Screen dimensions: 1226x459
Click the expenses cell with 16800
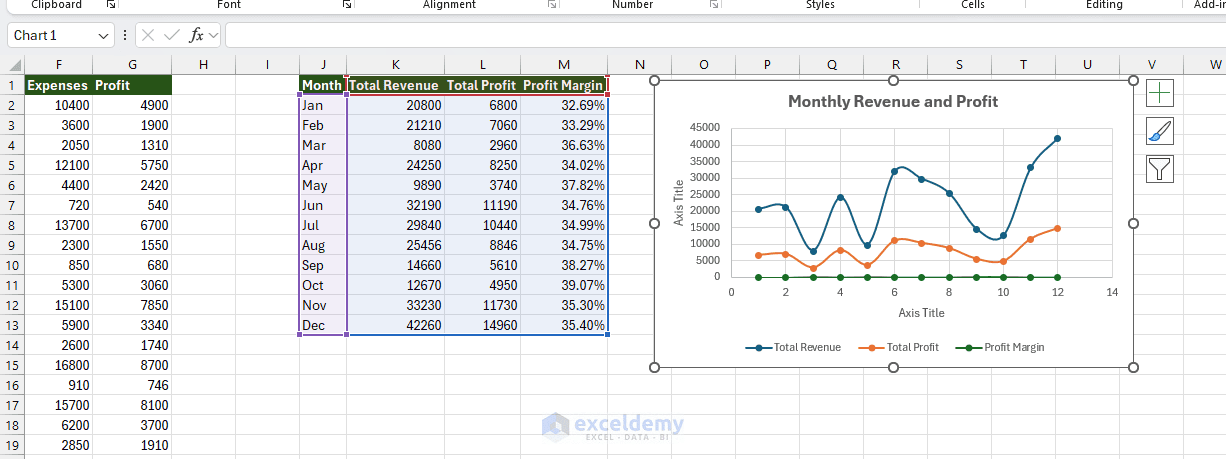coord(58,365)
